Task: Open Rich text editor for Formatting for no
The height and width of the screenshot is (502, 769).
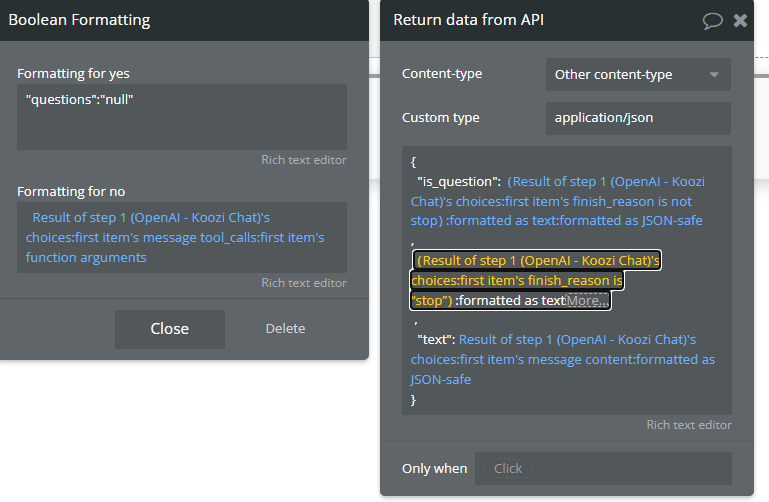Action: (x=304, y=283)
